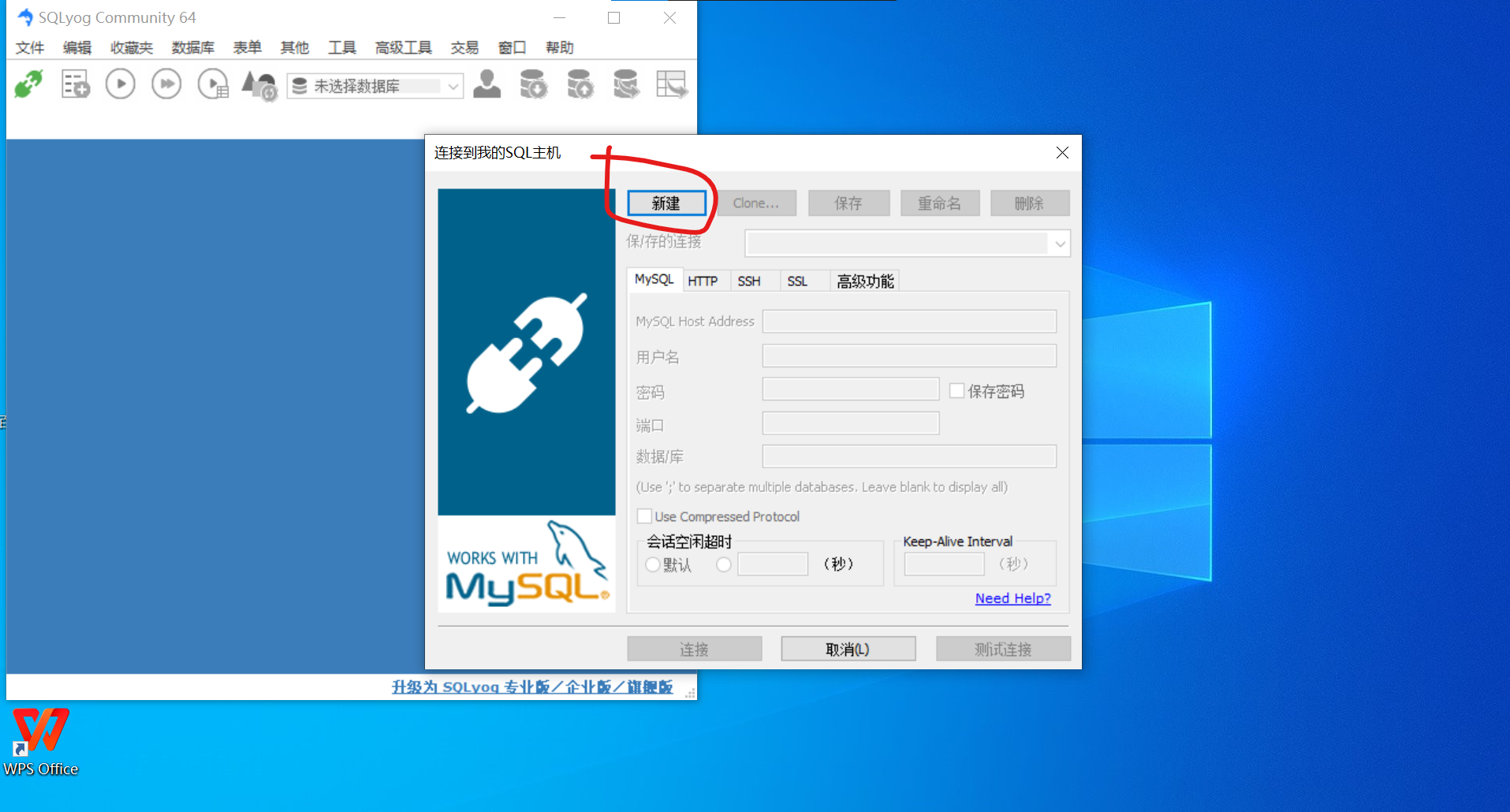Open the 编辑 menu

pyautogui.click(x=77, y=47)
